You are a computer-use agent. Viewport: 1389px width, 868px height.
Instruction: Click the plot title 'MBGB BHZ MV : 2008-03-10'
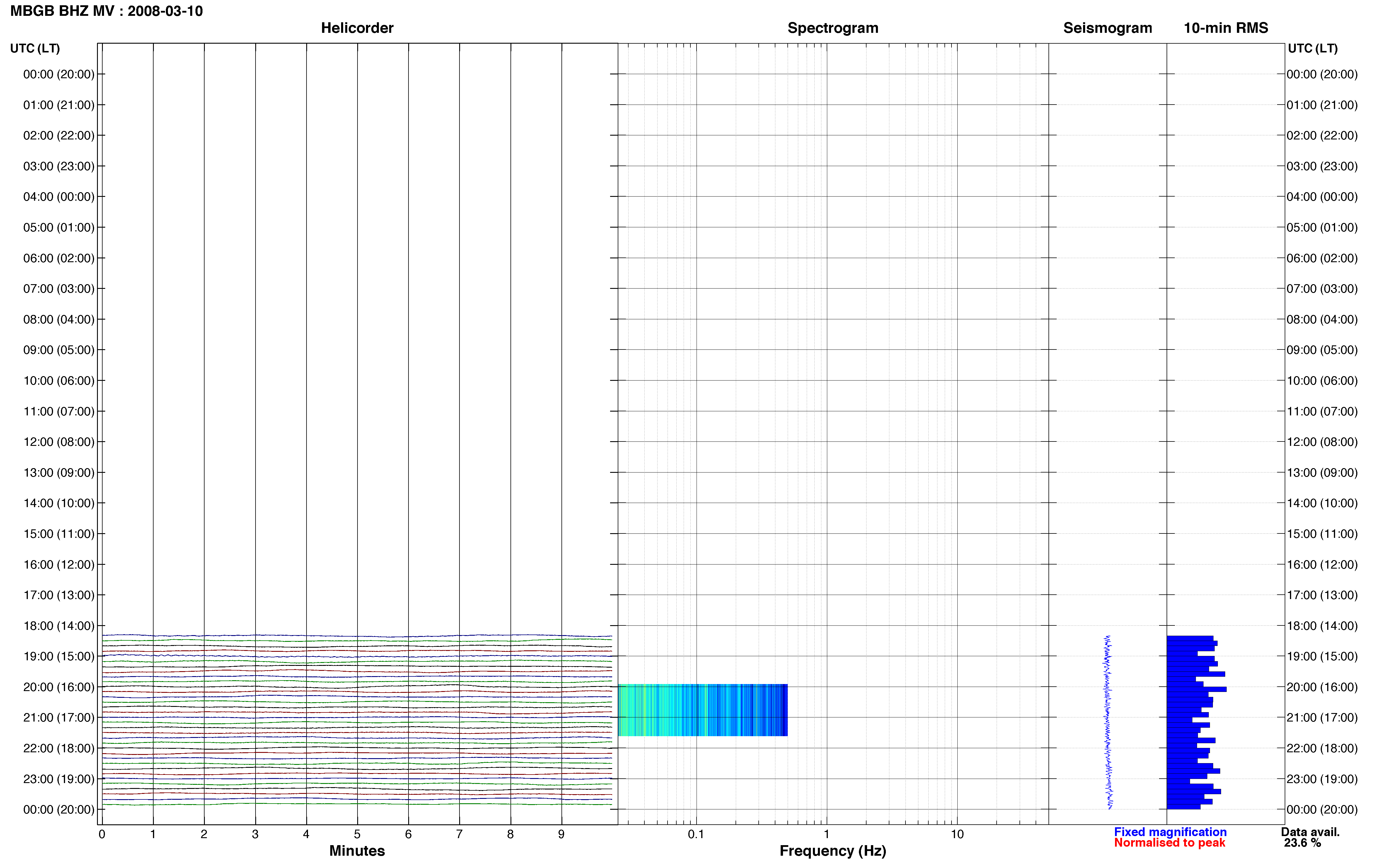coord(106,11)
